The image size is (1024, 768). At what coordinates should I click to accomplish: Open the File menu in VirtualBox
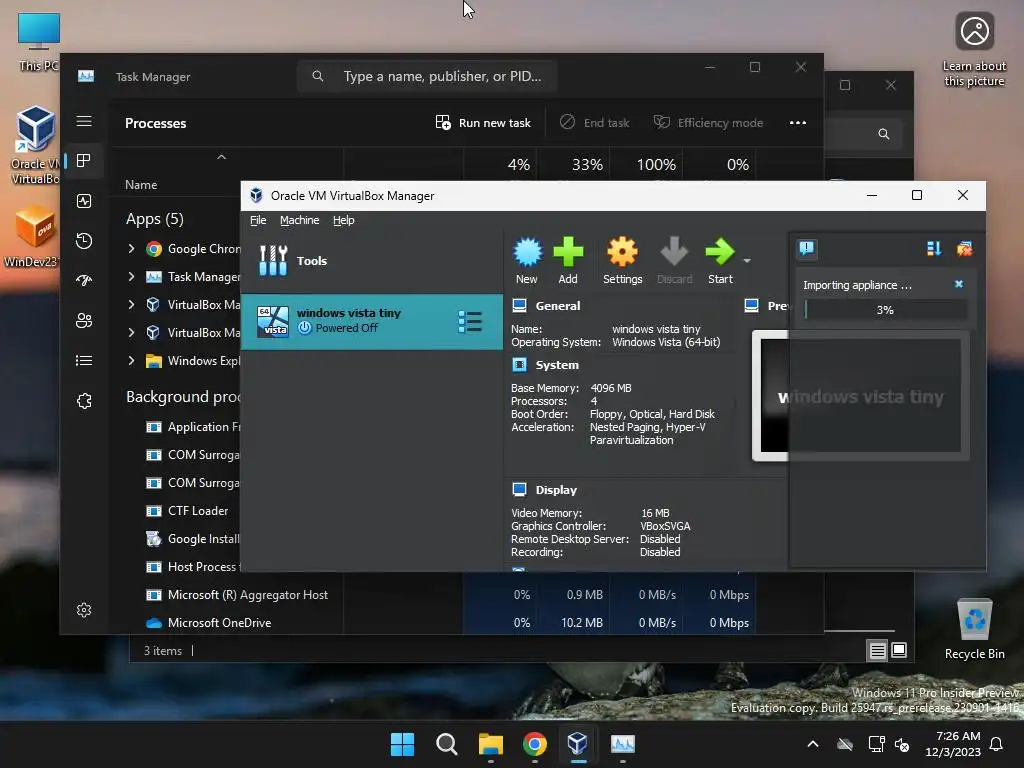coord(258,220)
